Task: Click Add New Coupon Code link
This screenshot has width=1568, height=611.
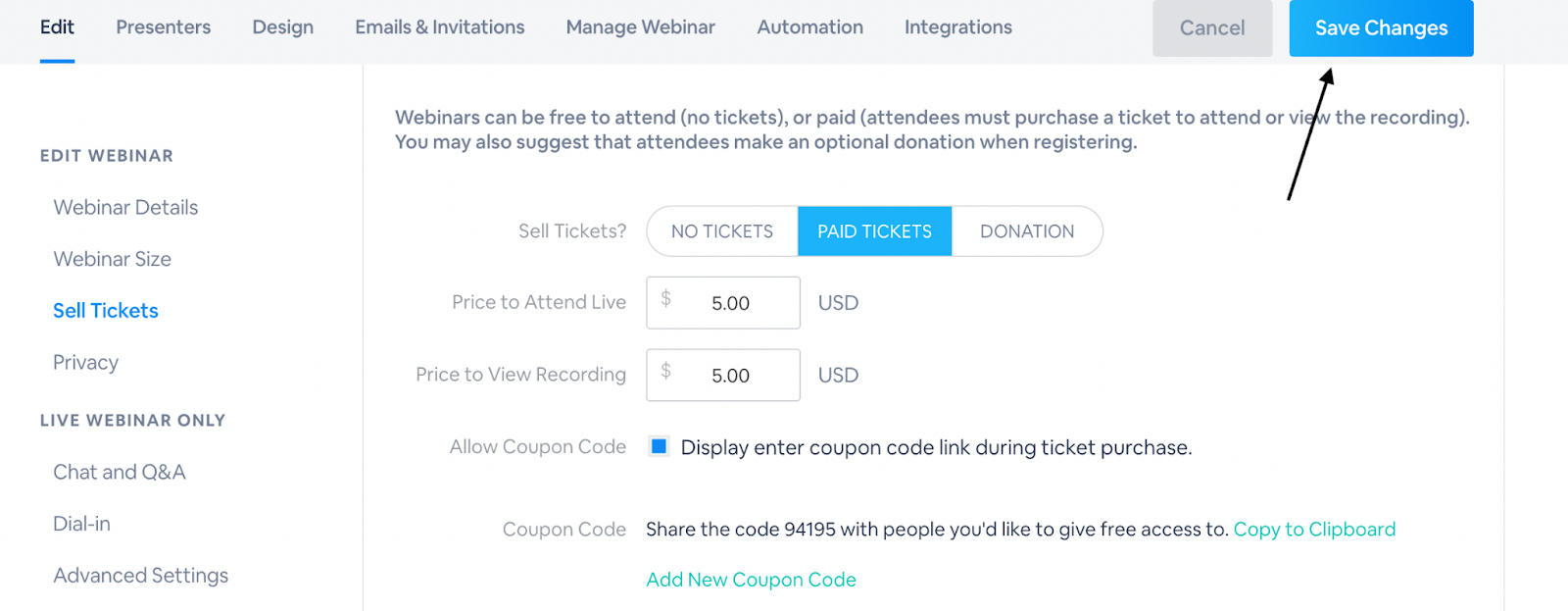Action: tap(751, 580)
